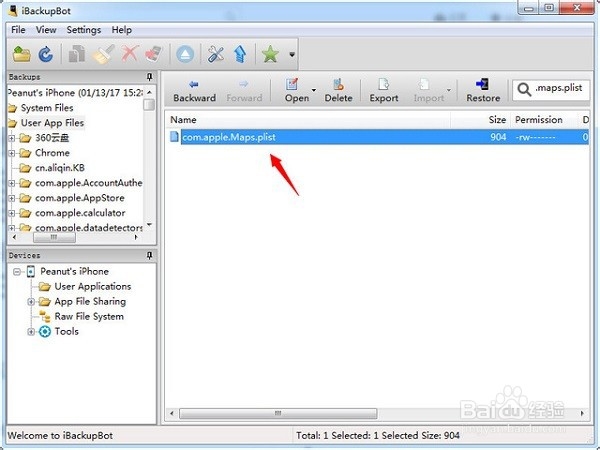The image size is (600, 450).
Task: Select the cn.aliqin.KB folder
Action: point(60,168)
